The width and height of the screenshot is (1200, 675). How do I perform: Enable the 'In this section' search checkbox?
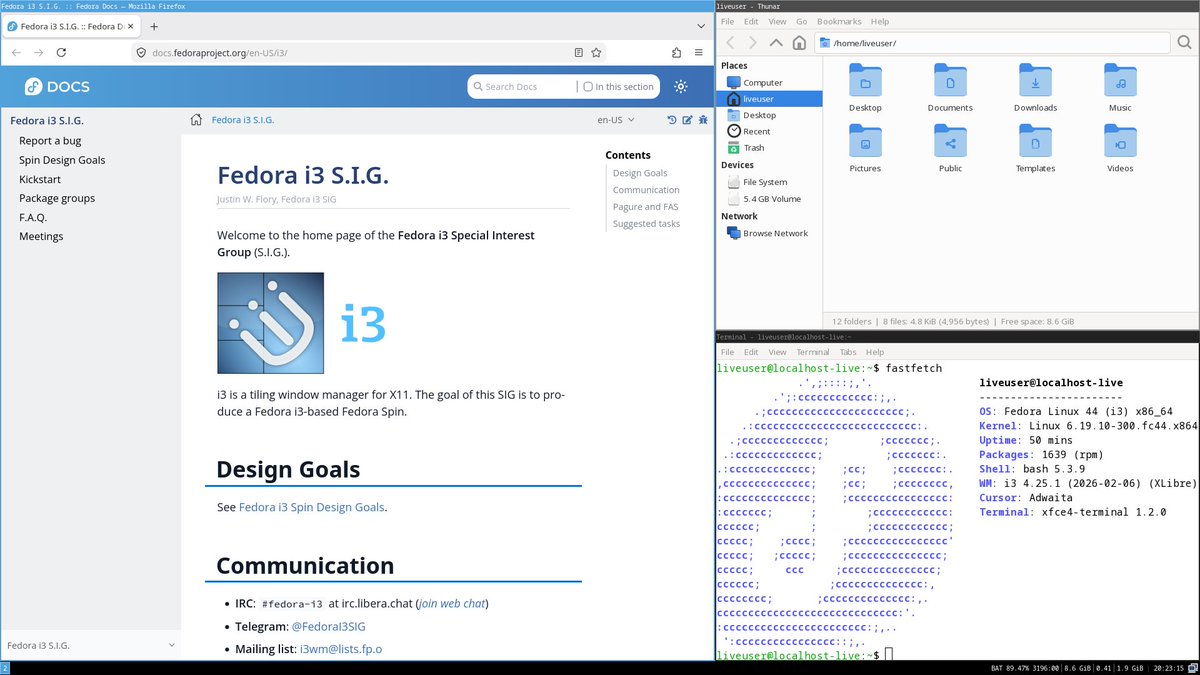coord(588,87)
